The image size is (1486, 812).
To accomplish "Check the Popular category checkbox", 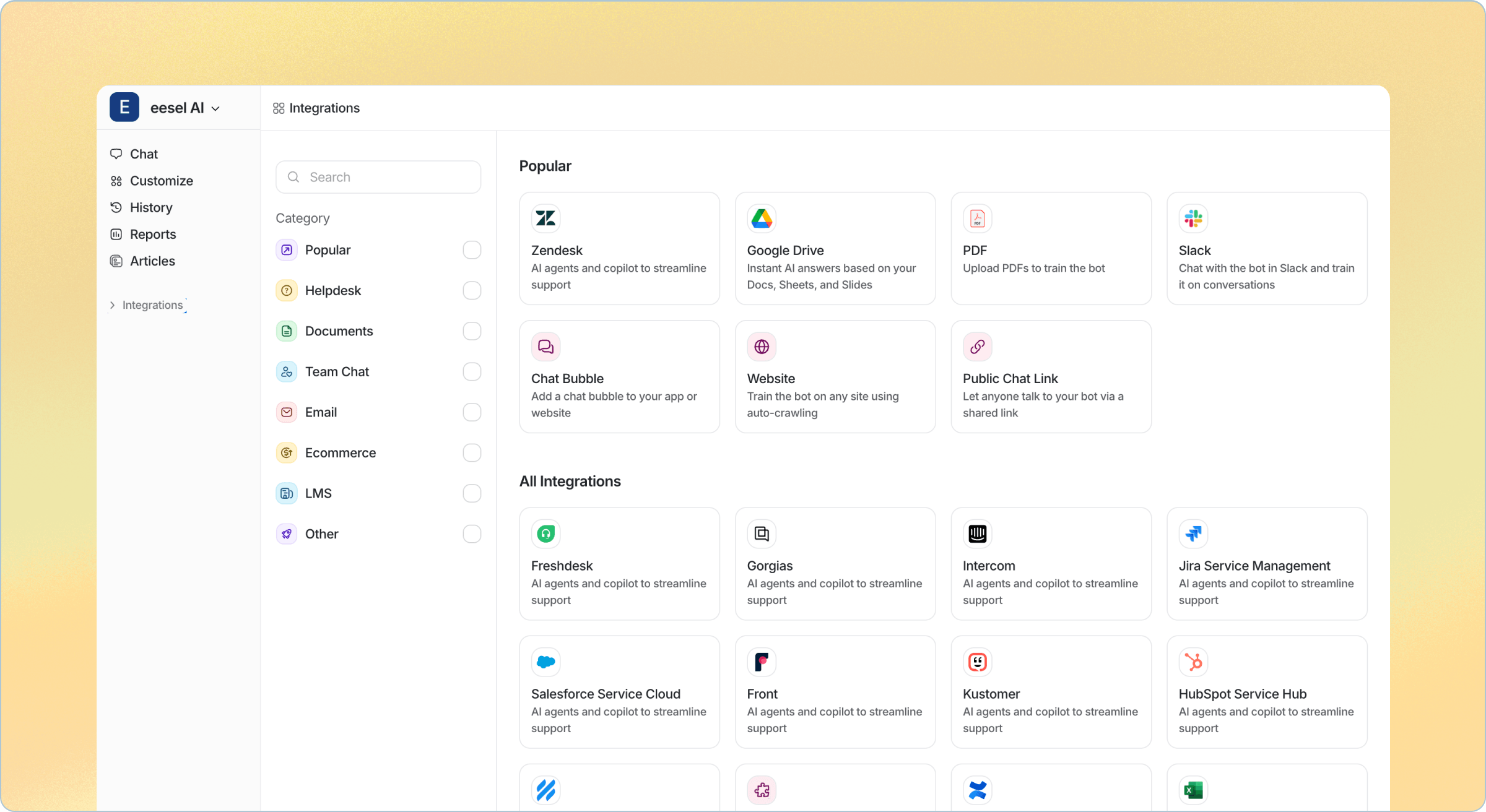I will click(x=472, y=250).
